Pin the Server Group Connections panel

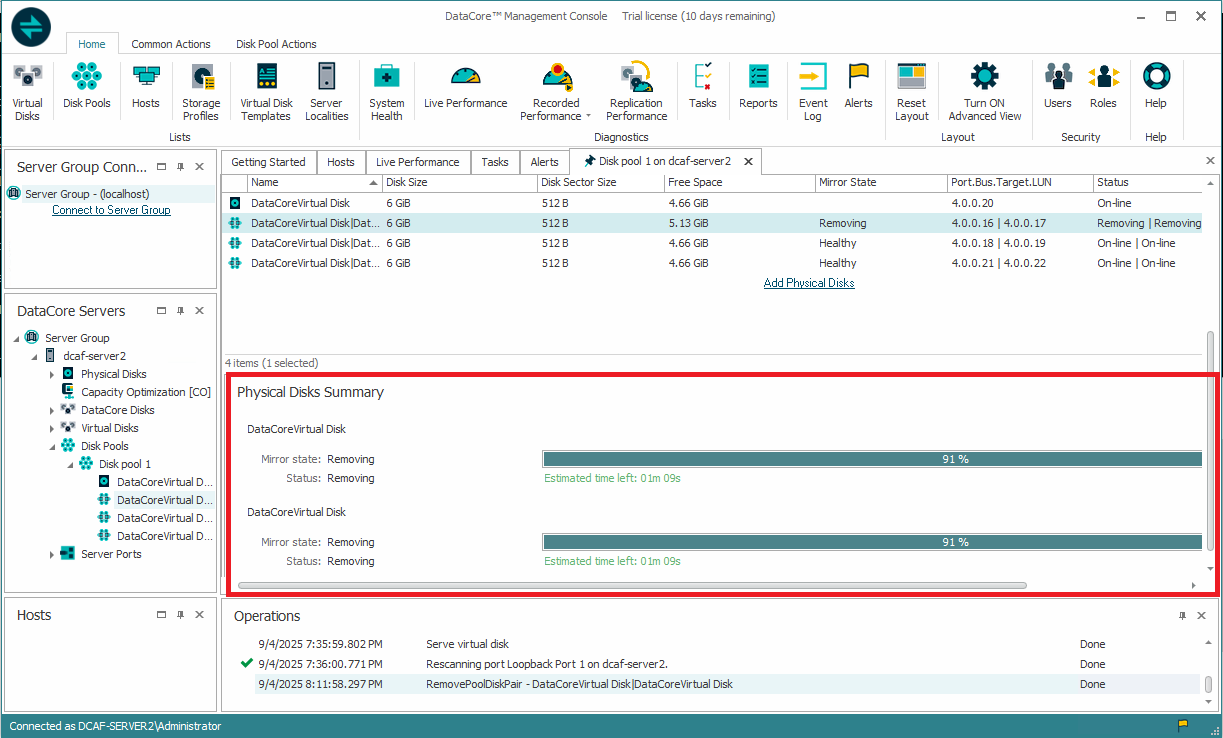[180, 167]
